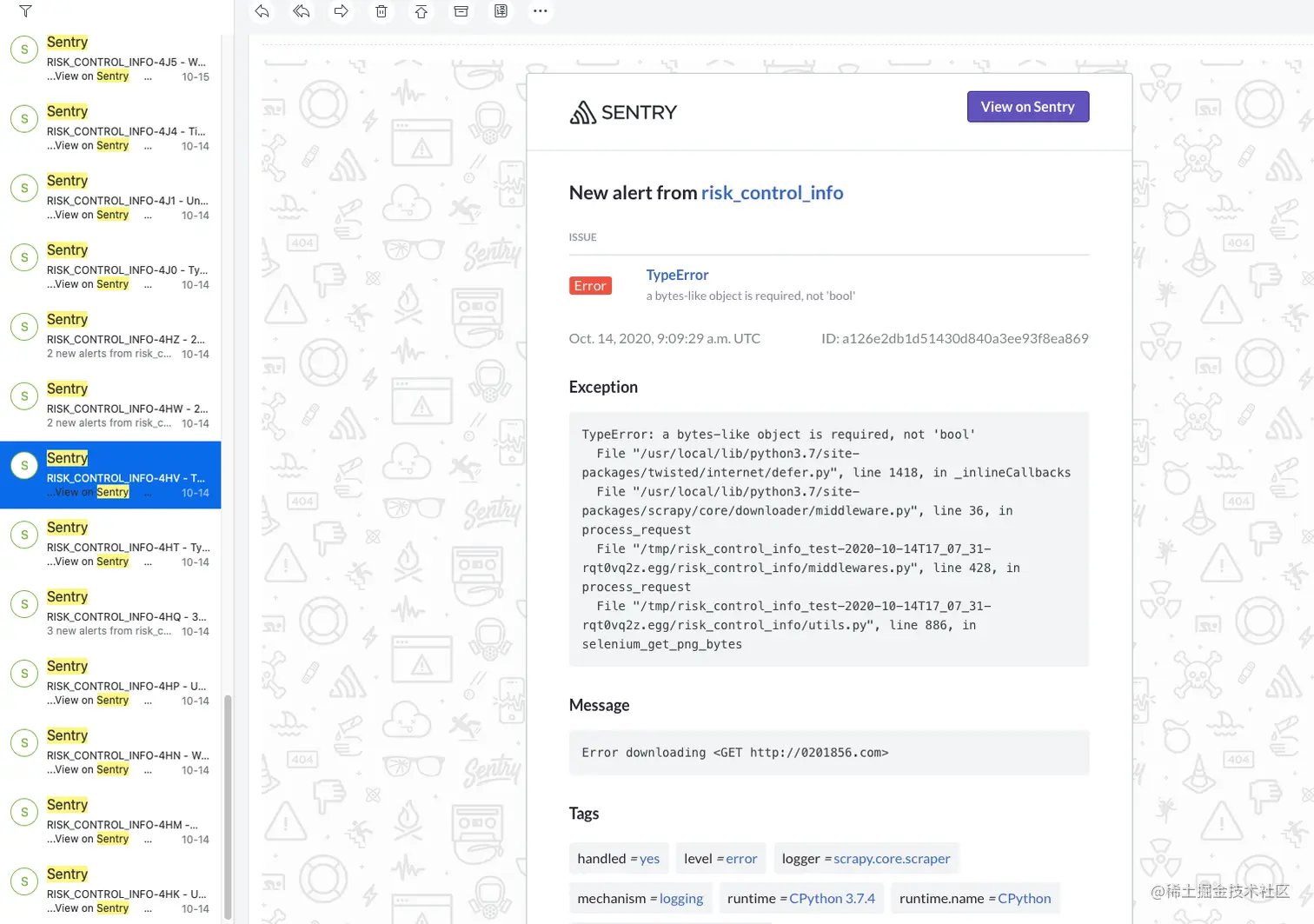Select the RISK_CONTROL_INFO-4J1 message

(x=110, y=198)
